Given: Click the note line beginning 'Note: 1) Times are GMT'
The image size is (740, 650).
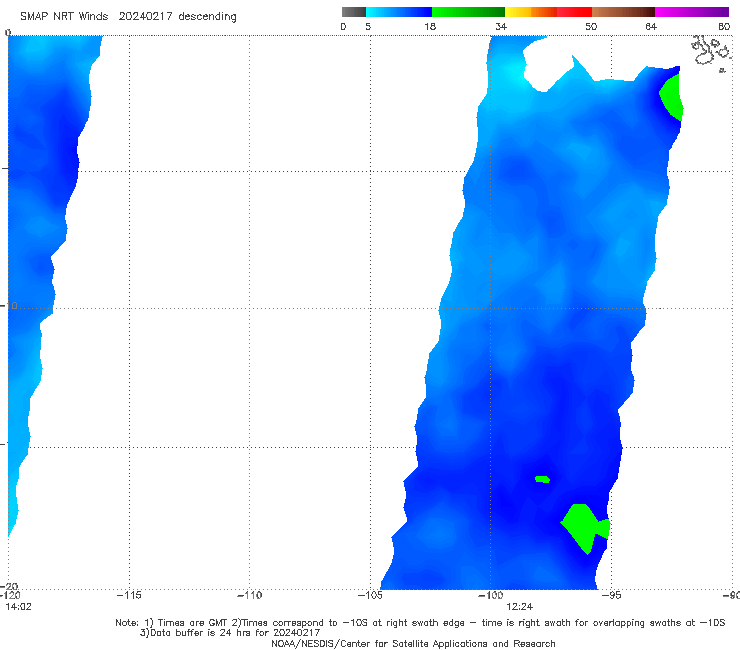Looking at the screenshot, I should [x=420, y=623].
